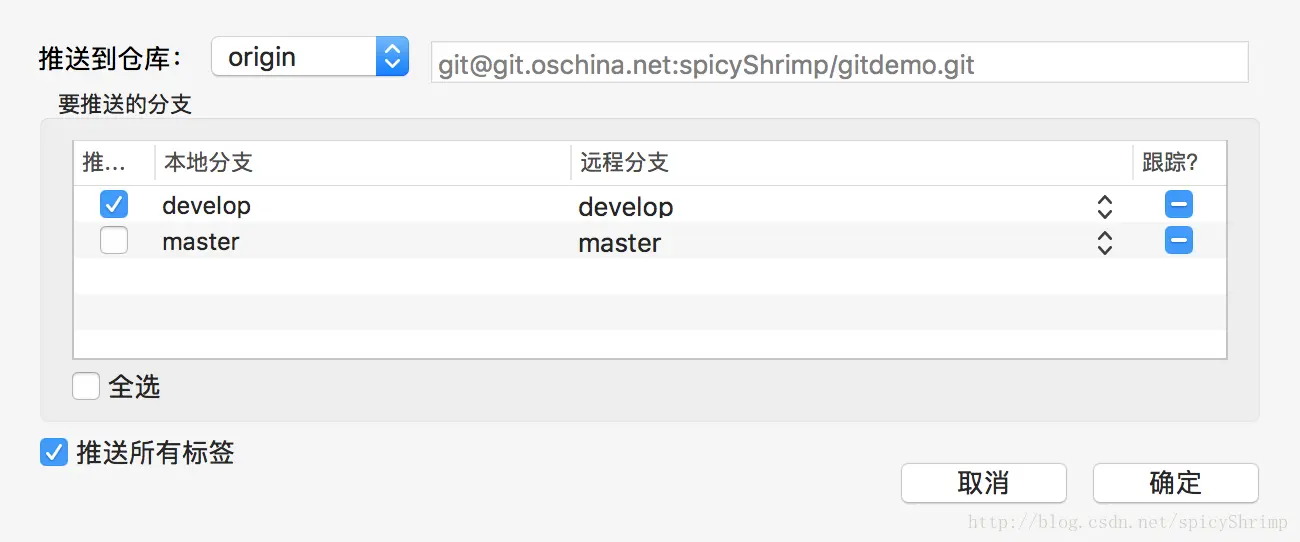Viewport: 1300px width, 542px height.
Task: Uncheck the develop branch push checkbox
Action: (x=114, y=205)
